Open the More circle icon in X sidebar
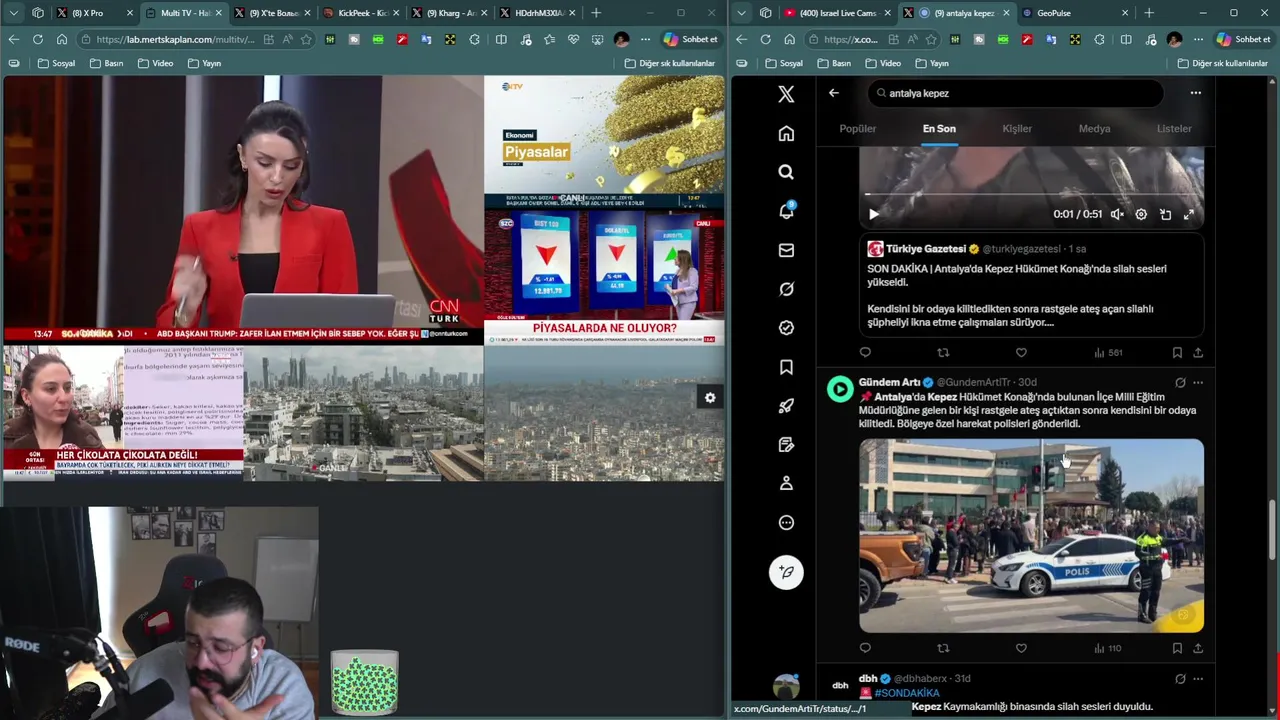 point(786,522)
